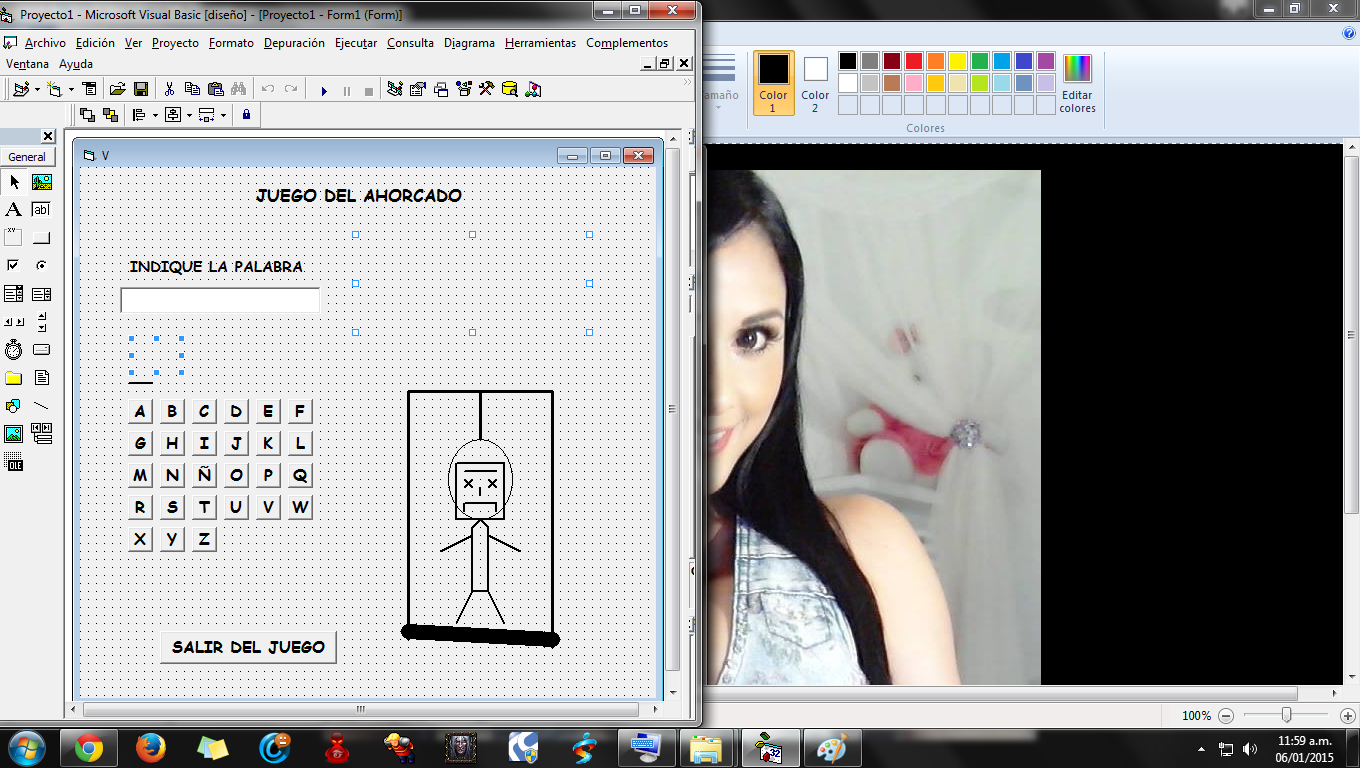Click the volume speaker icon in system tray
Image resolution: width=1360 pixels, height=768 pixels.
tap(1250, 748)
